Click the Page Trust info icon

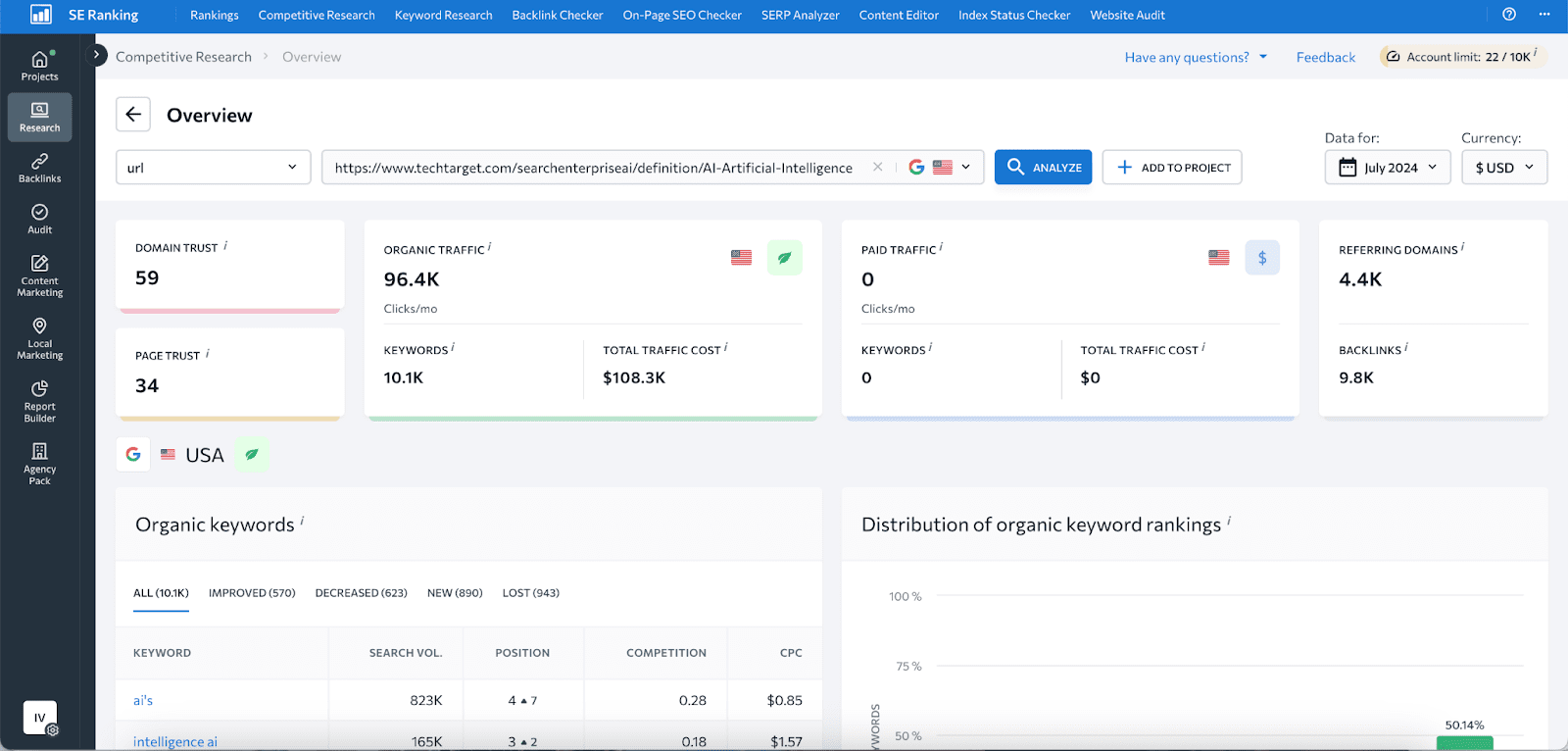208,354
